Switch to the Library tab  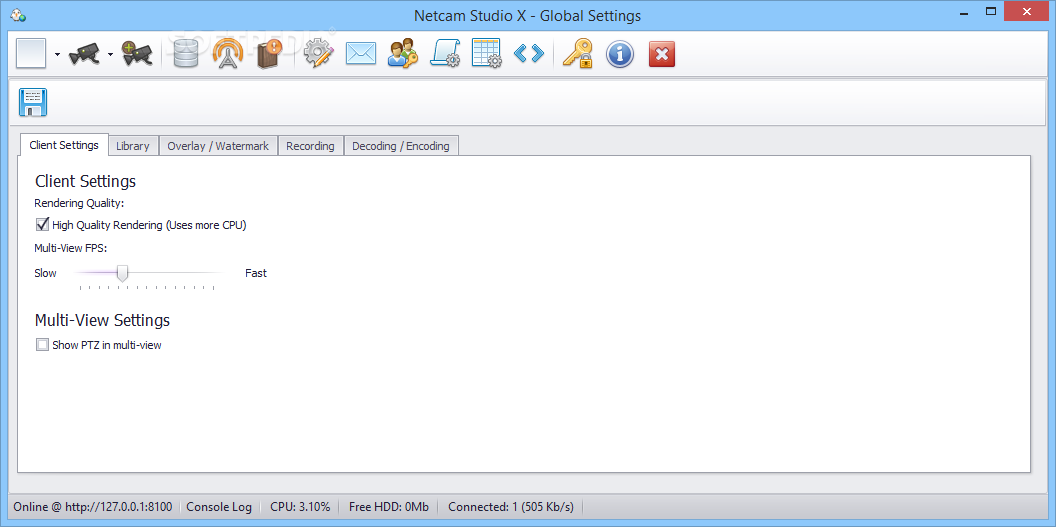click(x=133, y=145)
